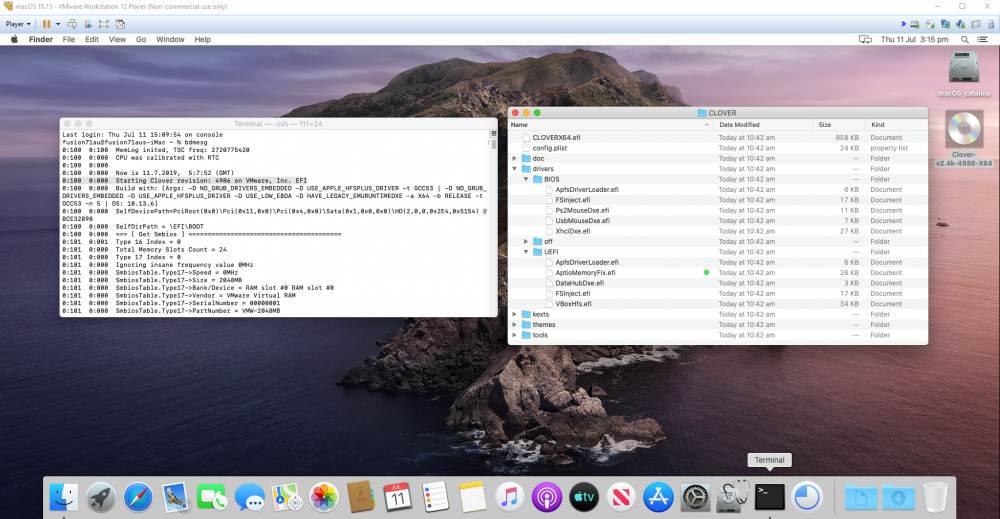1000x519 pixels.
Task: Collapse the drivers folder in CLOVER window
Action: (x=515, y=169)
